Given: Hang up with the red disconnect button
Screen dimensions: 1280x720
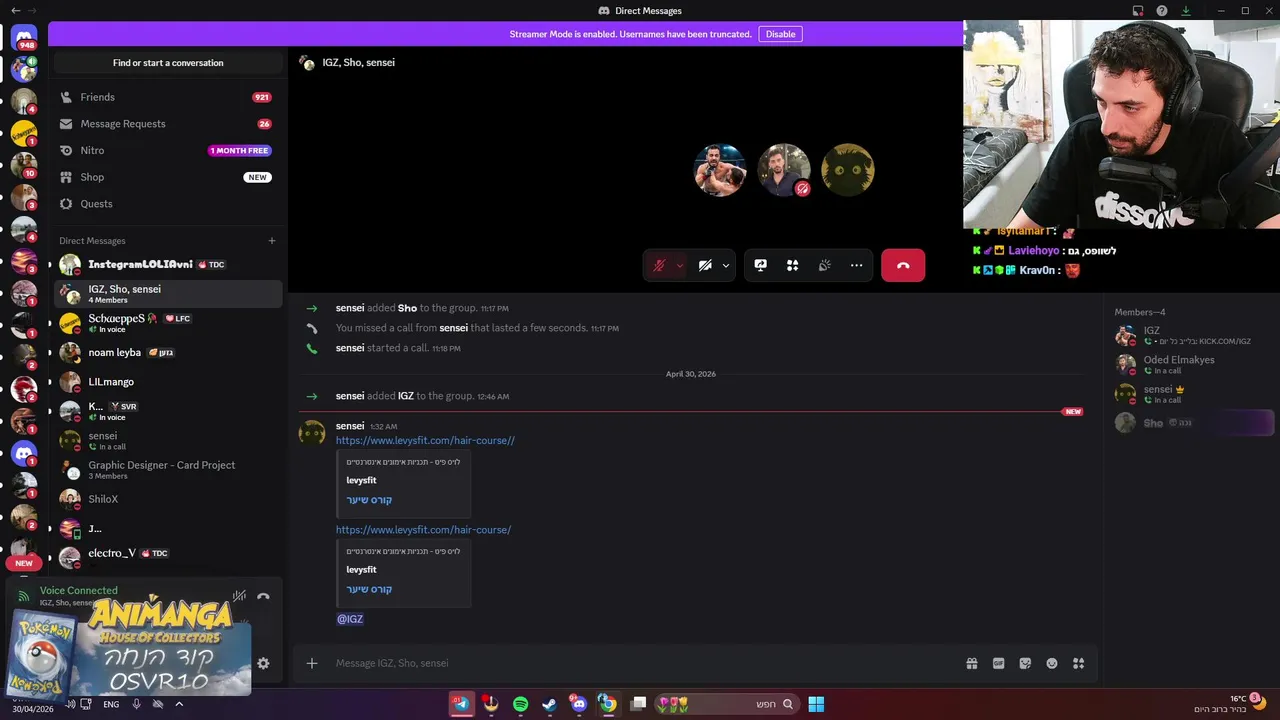Looking at the screenshot, I should 903,265.
